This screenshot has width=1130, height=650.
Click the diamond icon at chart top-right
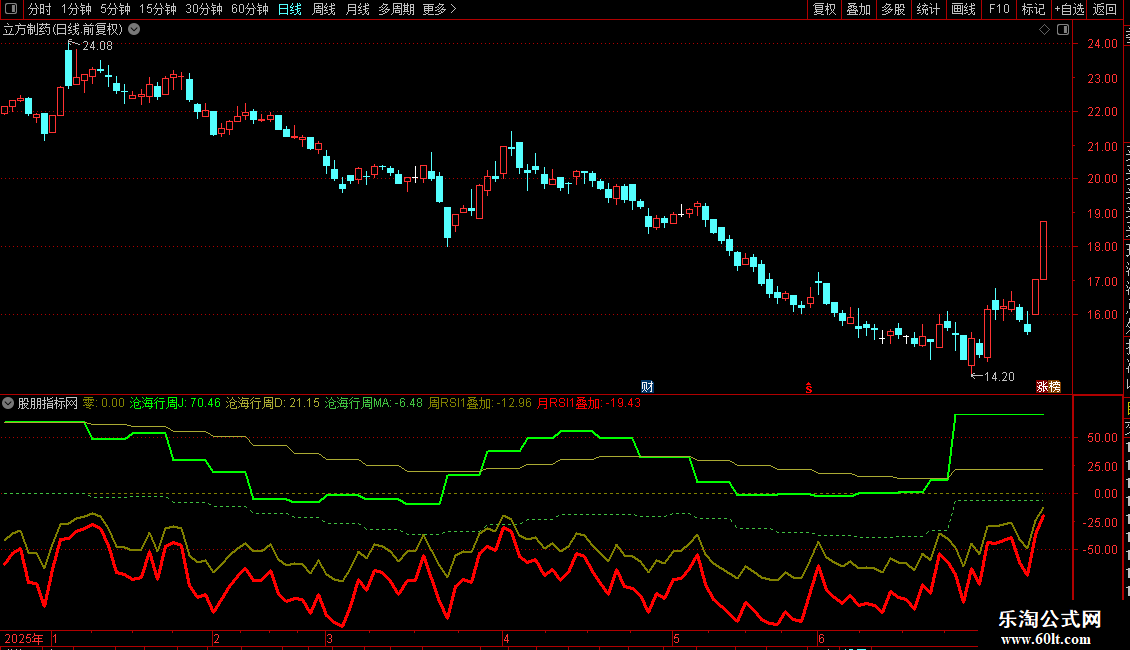click(1044, 30)
